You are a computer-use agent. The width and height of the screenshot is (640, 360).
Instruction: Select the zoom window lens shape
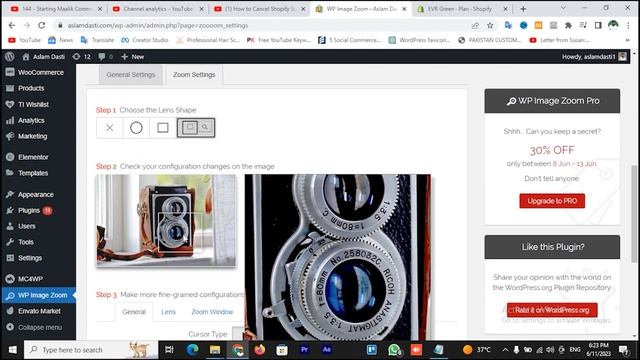(196, 128)
